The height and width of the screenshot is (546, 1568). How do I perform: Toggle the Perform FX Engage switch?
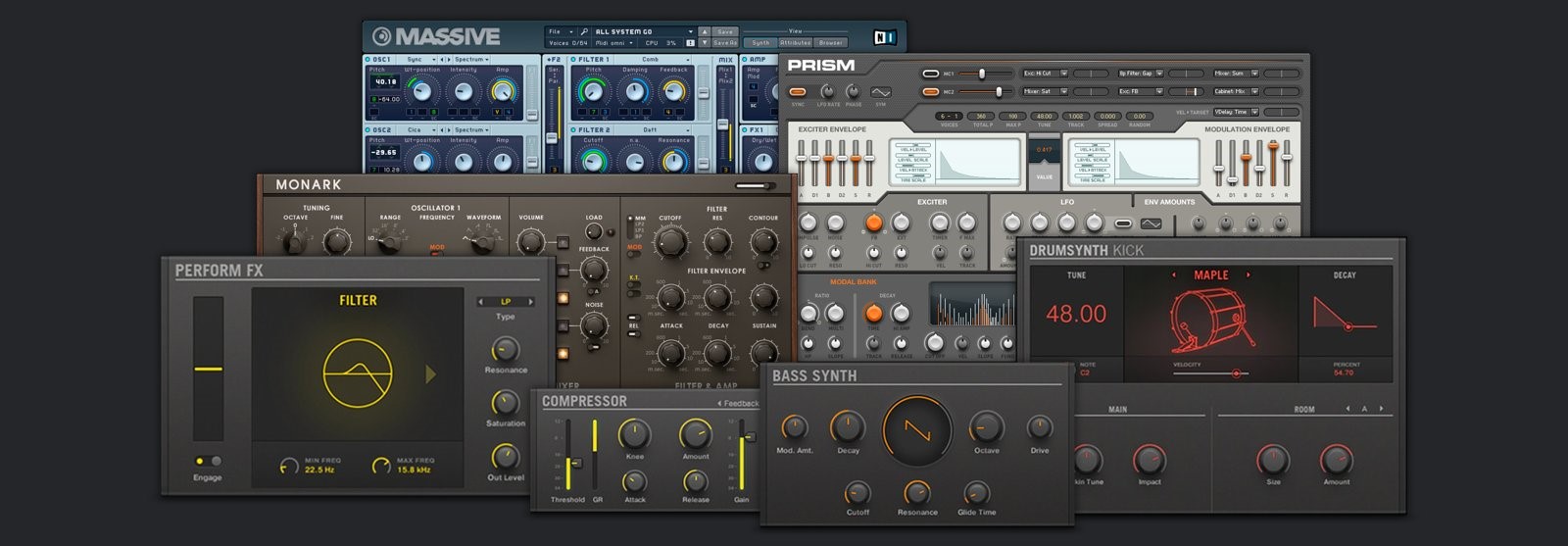tap(208, 461)
